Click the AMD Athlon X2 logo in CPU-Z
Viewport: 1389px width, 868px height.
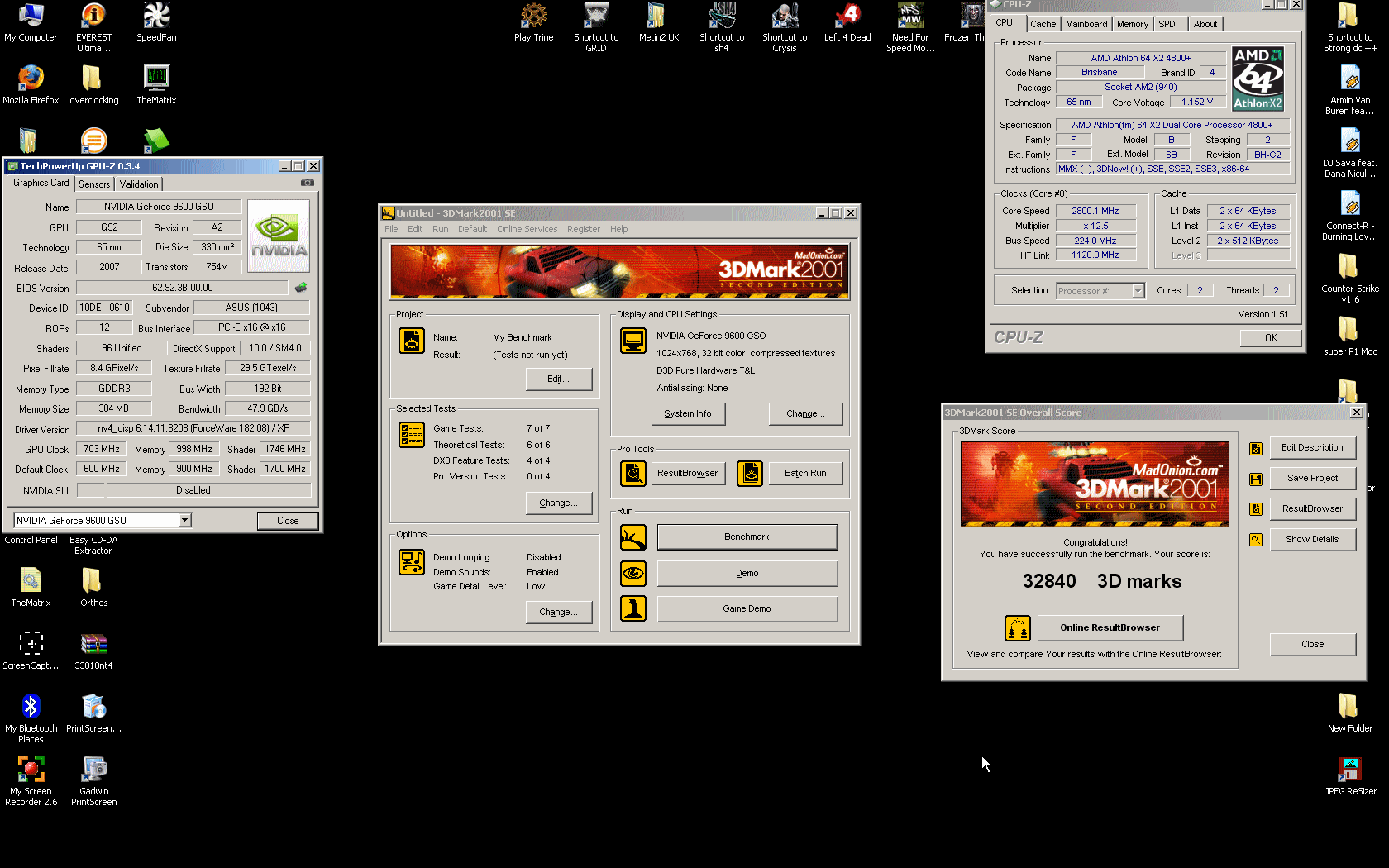1258,79
